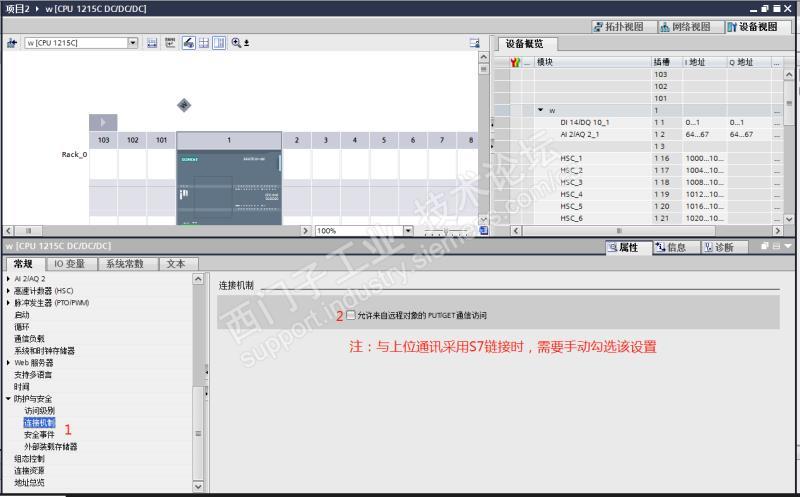800x497 pixels.
Task: Open the 属性 properties tab
Action: [629, 247]
